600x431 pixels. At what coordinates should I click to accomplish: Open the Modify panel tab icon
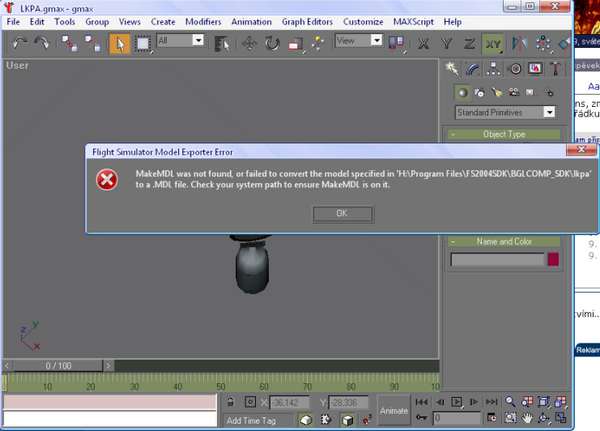pos(473,69)
